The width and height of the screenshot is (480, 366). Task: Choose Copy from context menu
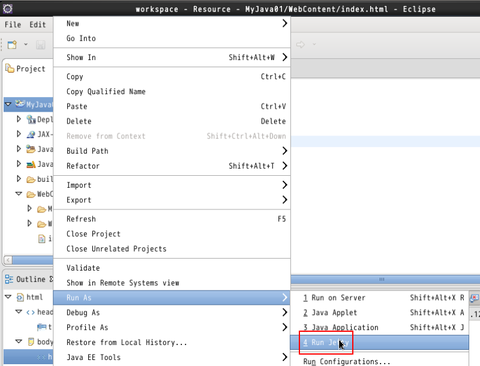coord(172,77)
